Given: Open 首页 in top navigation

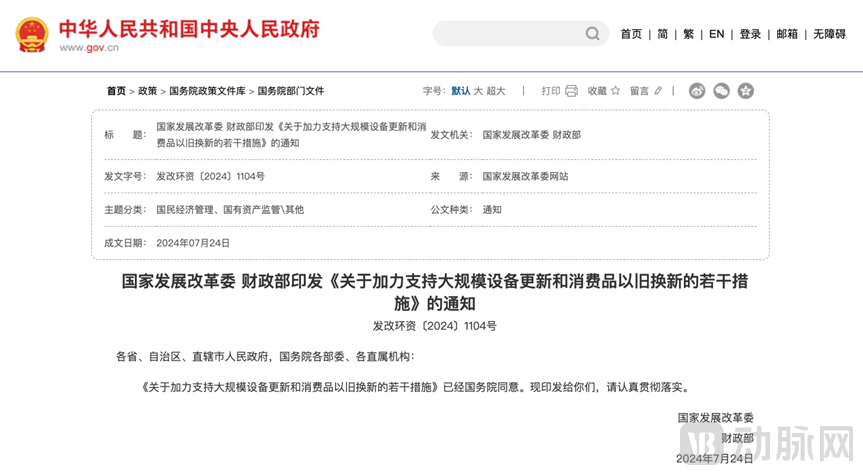Looking at the screenshot, I should pos(631,34).
